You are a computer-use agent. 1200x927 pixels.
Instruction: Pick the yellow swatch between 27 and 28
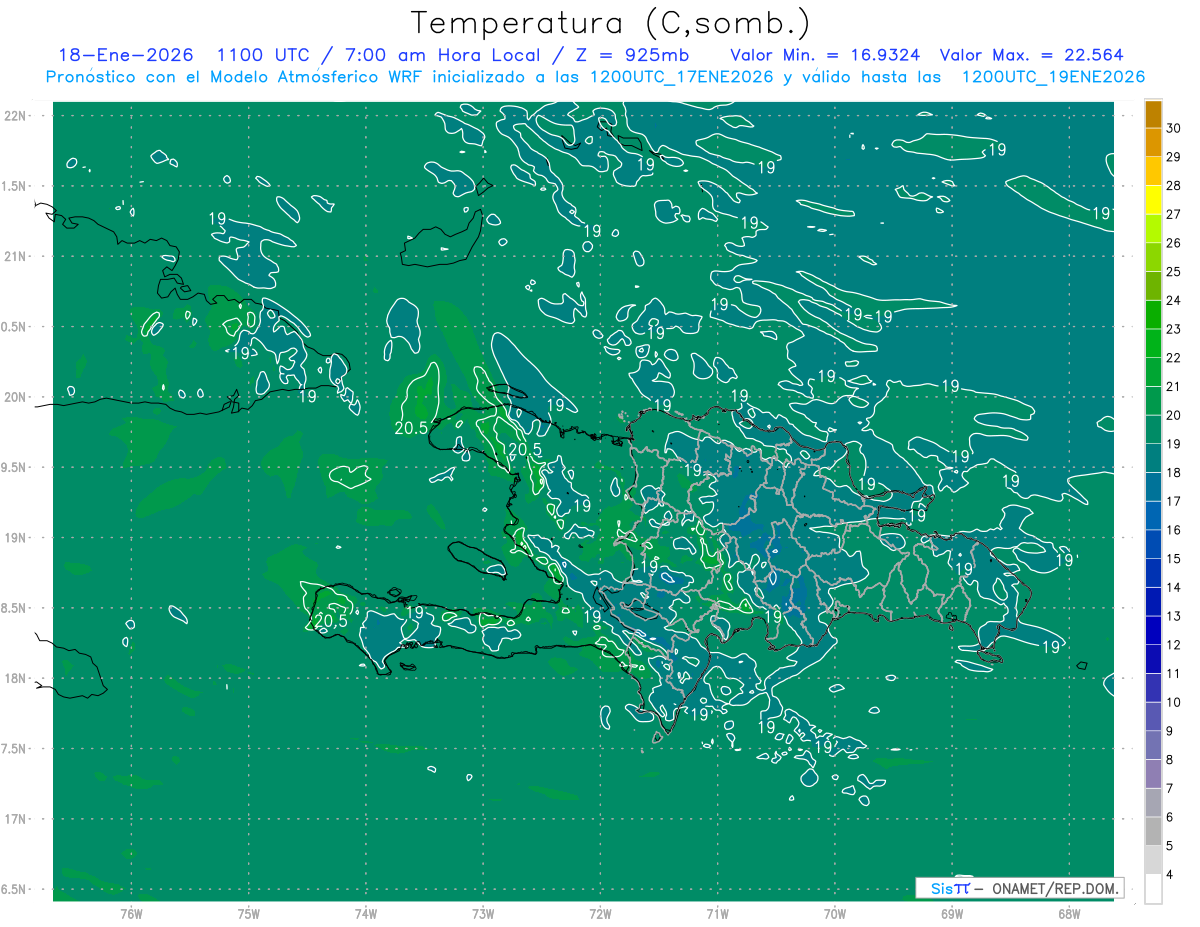tap(1153, 200)
